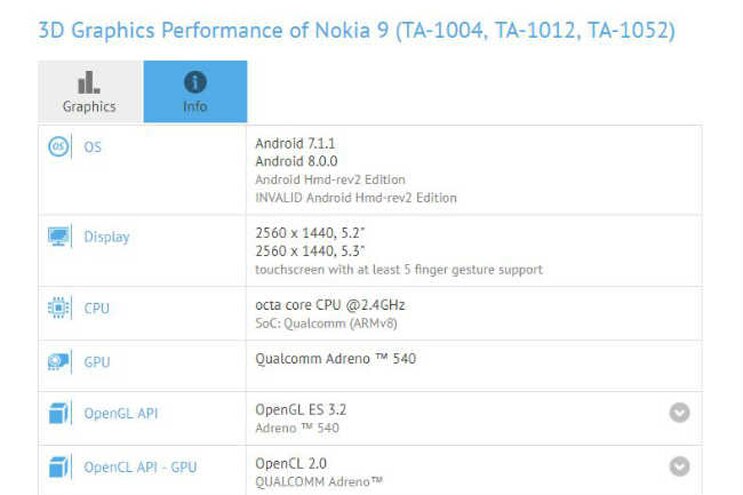Screen dimensions: 743x495
Task: Click the page title about Nokia 9
Action: click(356, 30)
